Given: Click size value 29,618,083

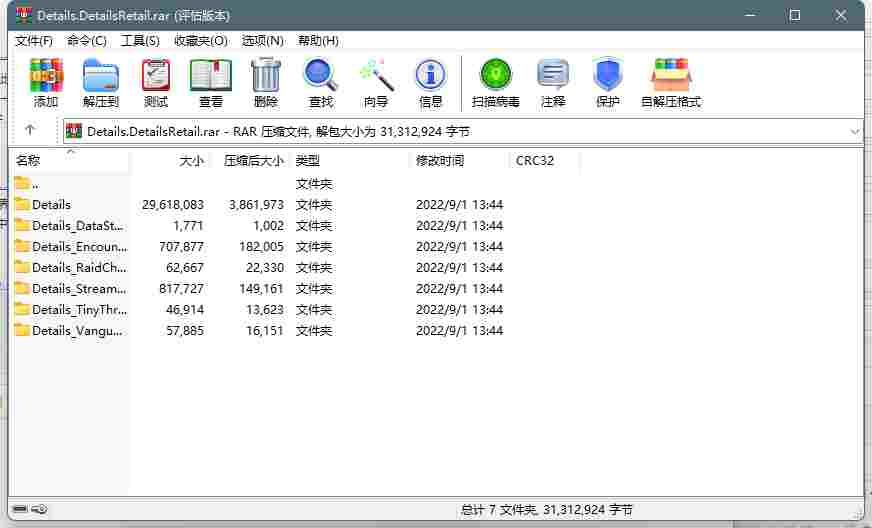Looking at the screenshot, I should coord(173,205).
